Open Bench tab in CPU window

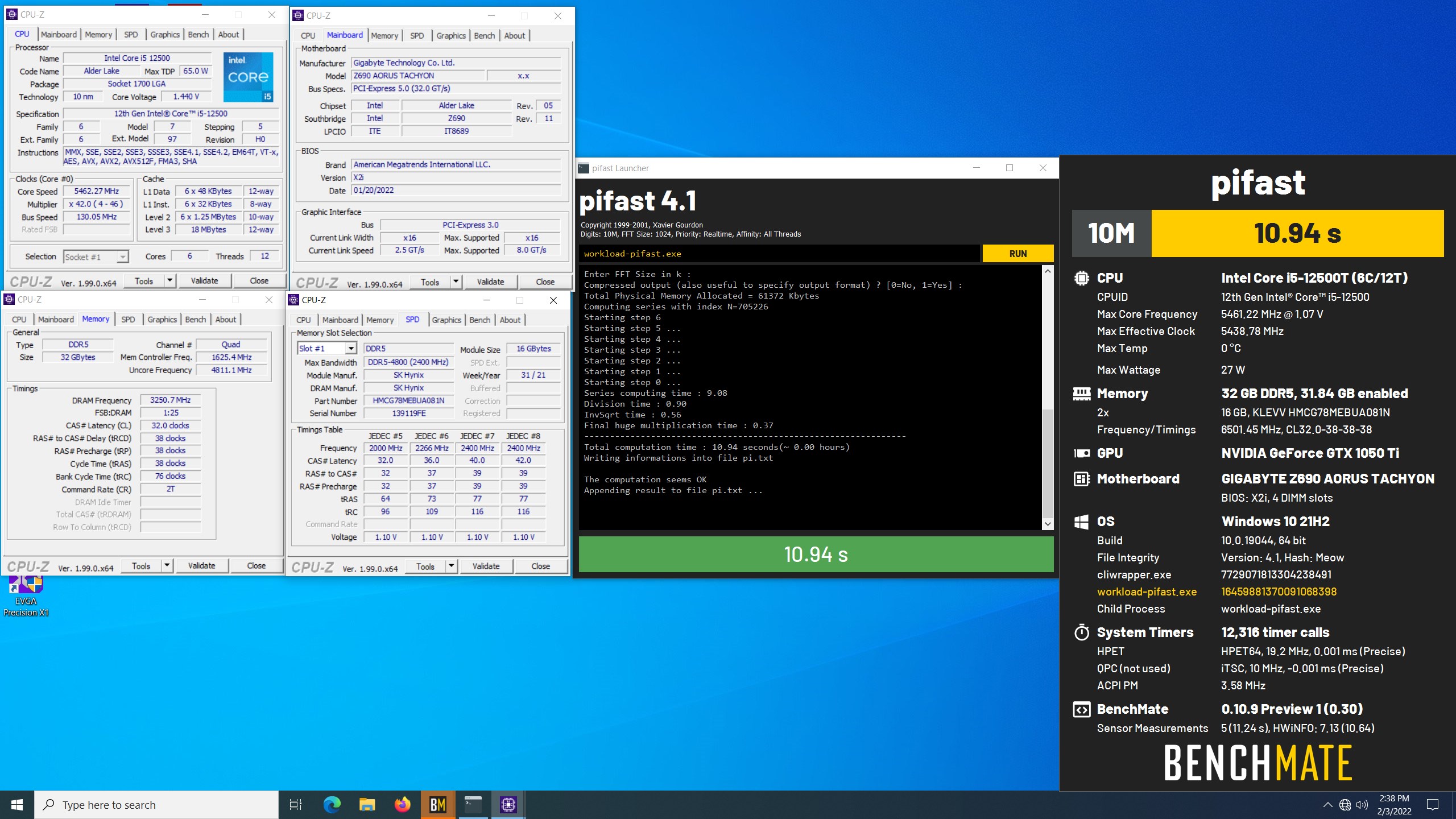tap(198, 35)
